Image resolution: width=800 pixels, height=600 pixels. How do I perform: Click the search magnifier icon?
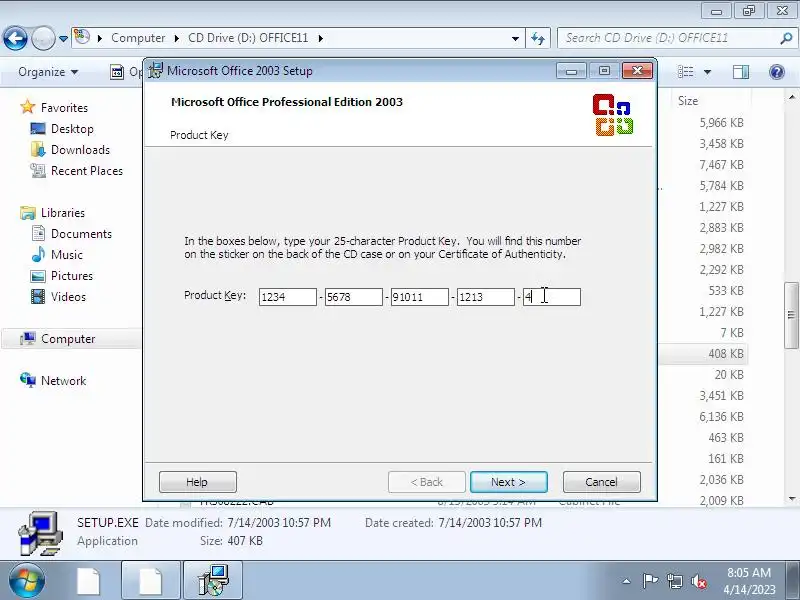click(786, 38)
